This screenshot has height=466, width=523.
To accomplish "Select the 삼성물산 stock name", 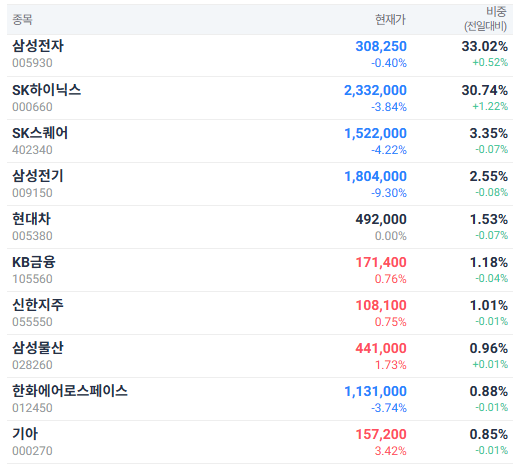I will click(38, 348).
